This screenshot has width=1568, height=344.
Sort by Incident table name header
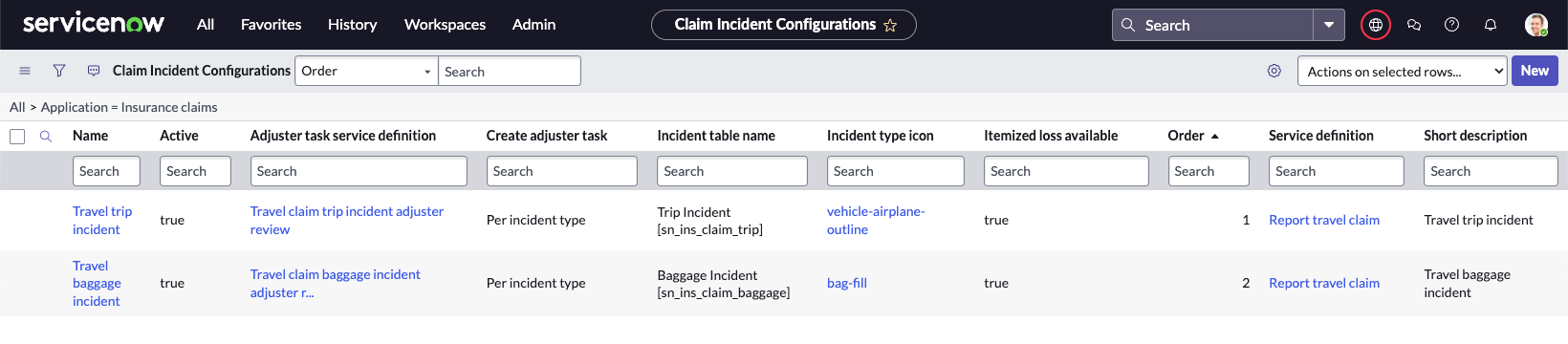[716, 137]
